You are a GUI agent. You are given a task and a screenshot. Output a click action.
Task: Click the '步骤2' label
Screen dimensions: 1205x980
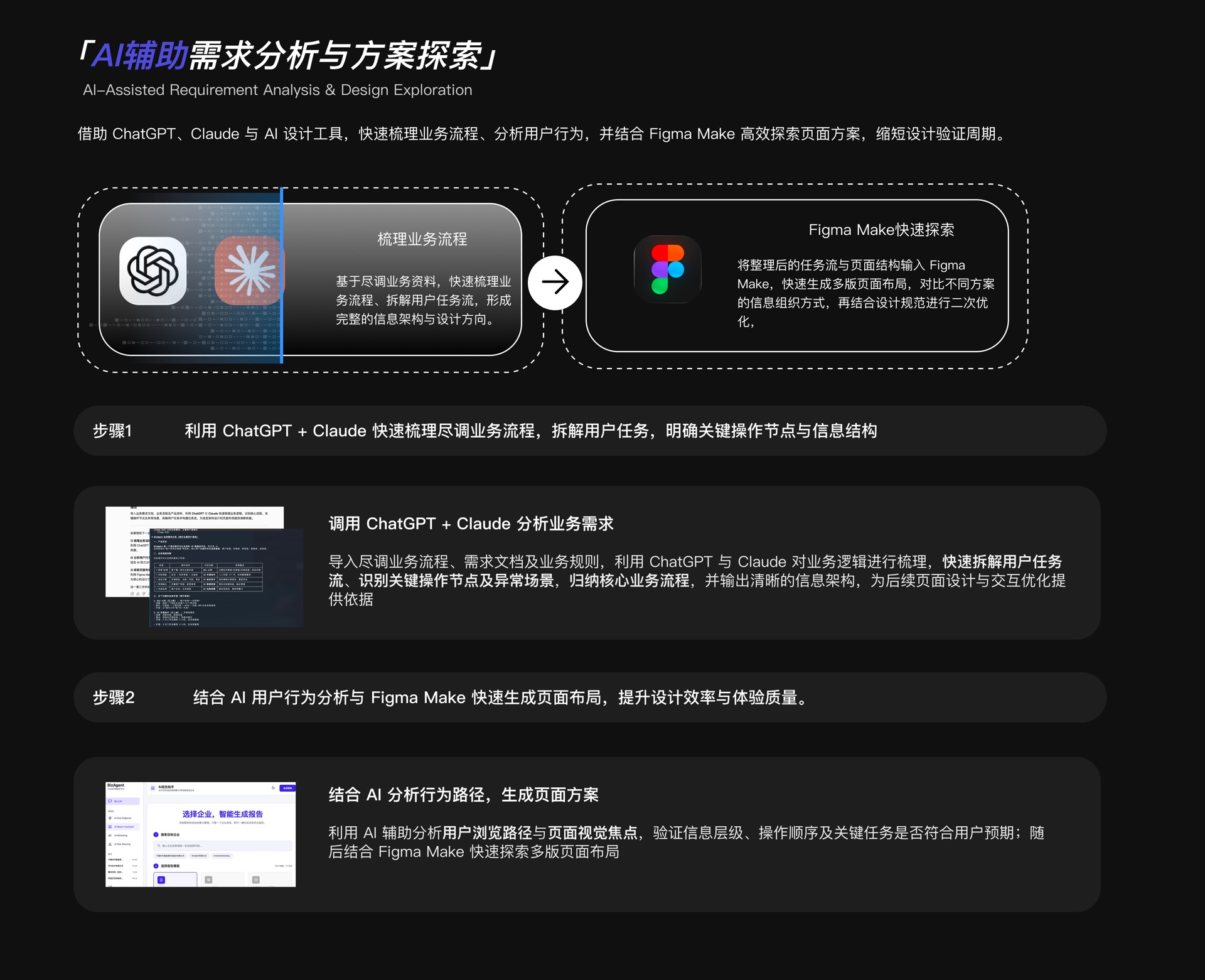pos(114,697)
